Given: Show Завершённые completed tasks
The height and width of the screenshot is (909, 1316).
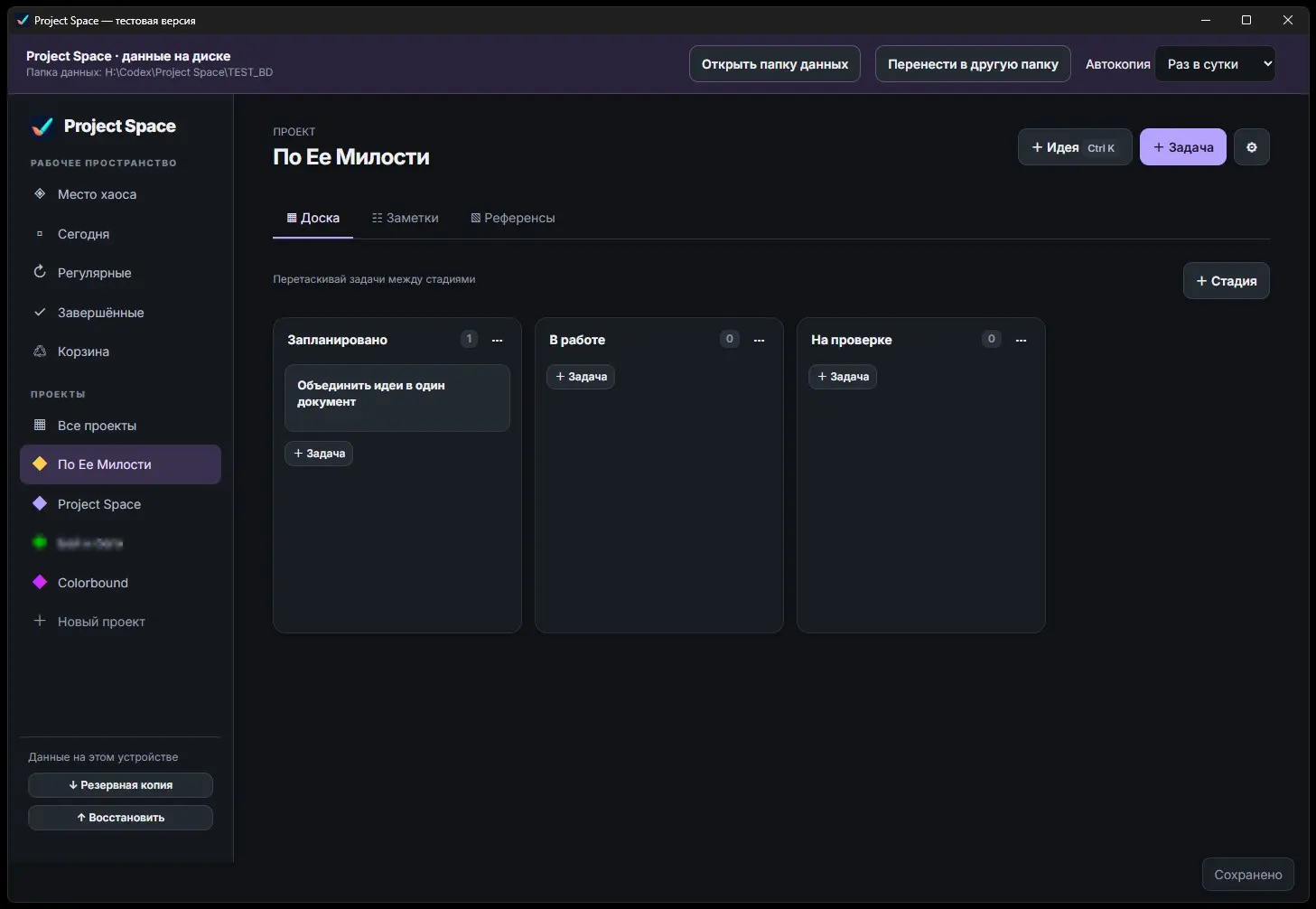Looking at the screenshot, I should coord(120,313).
